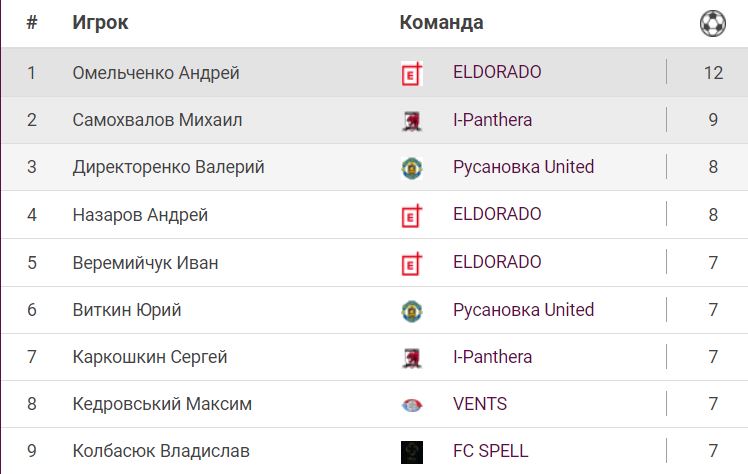Select player Директоренко Валерий
The height and width of the screenshot is (474, 748).
(168, 167)
